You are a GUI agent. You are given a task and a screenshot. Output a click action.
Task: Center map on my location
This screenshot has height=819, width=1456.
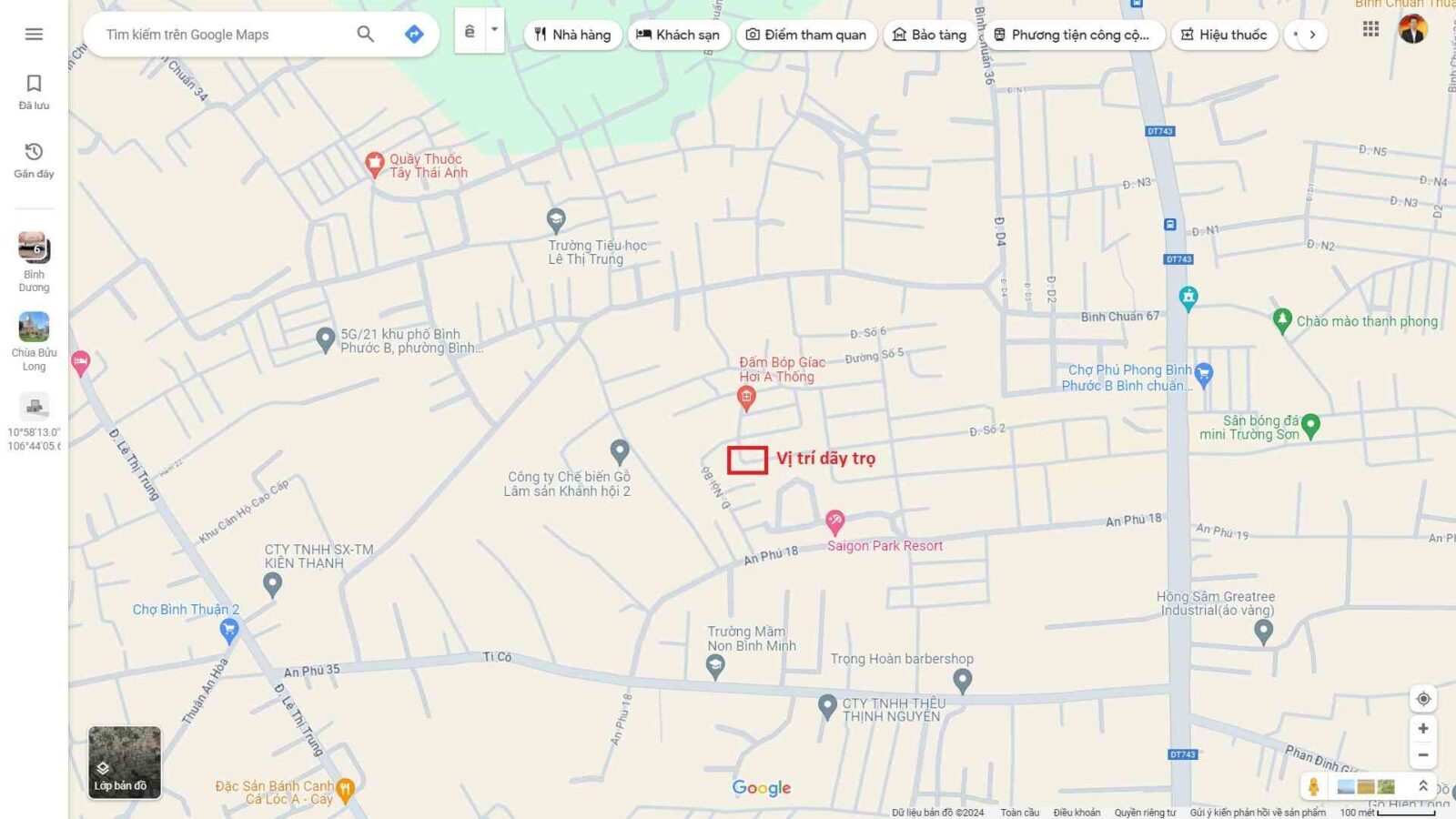1423,699
